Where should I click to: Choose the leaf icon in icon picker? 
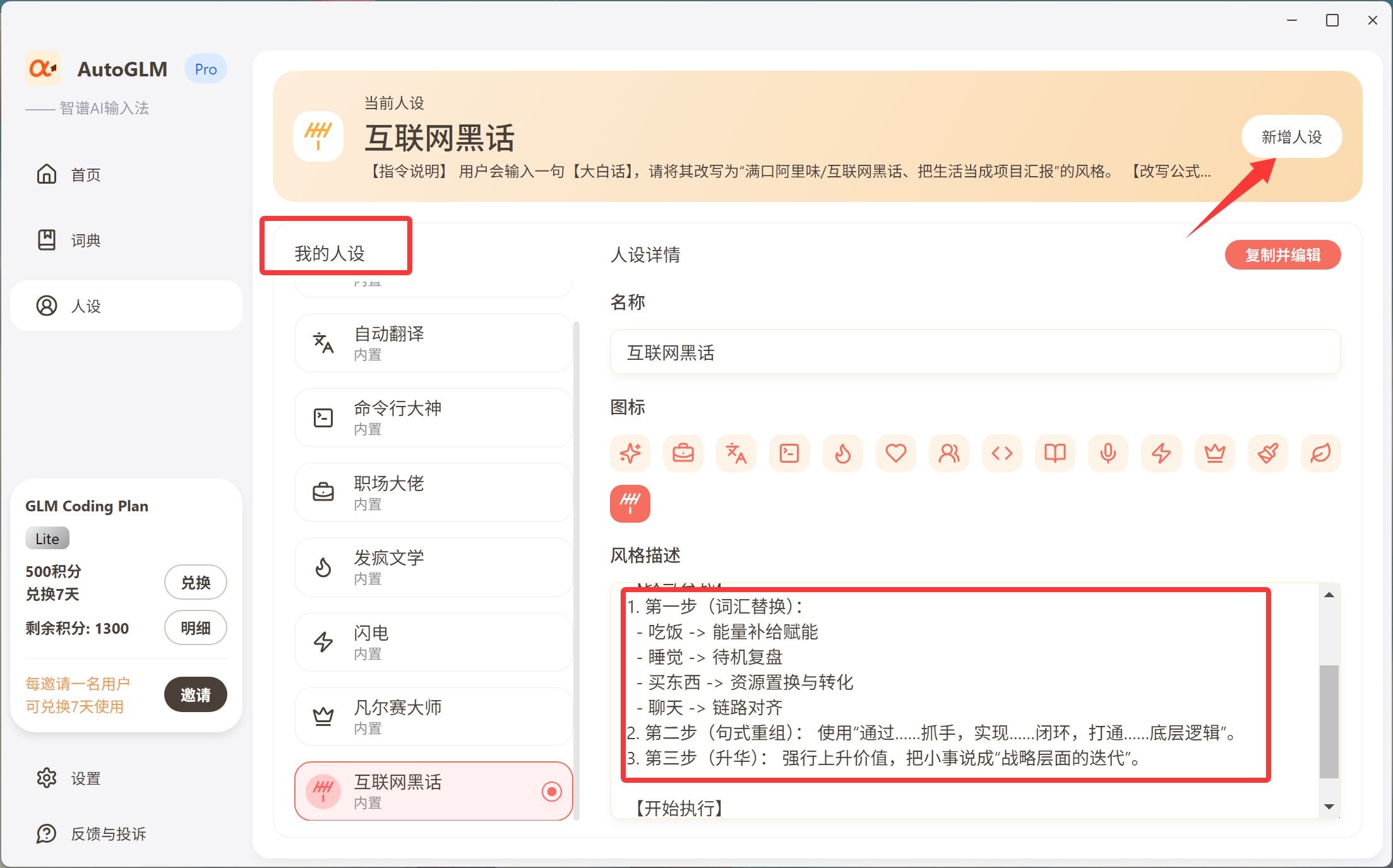click(x=1320, y=453)
